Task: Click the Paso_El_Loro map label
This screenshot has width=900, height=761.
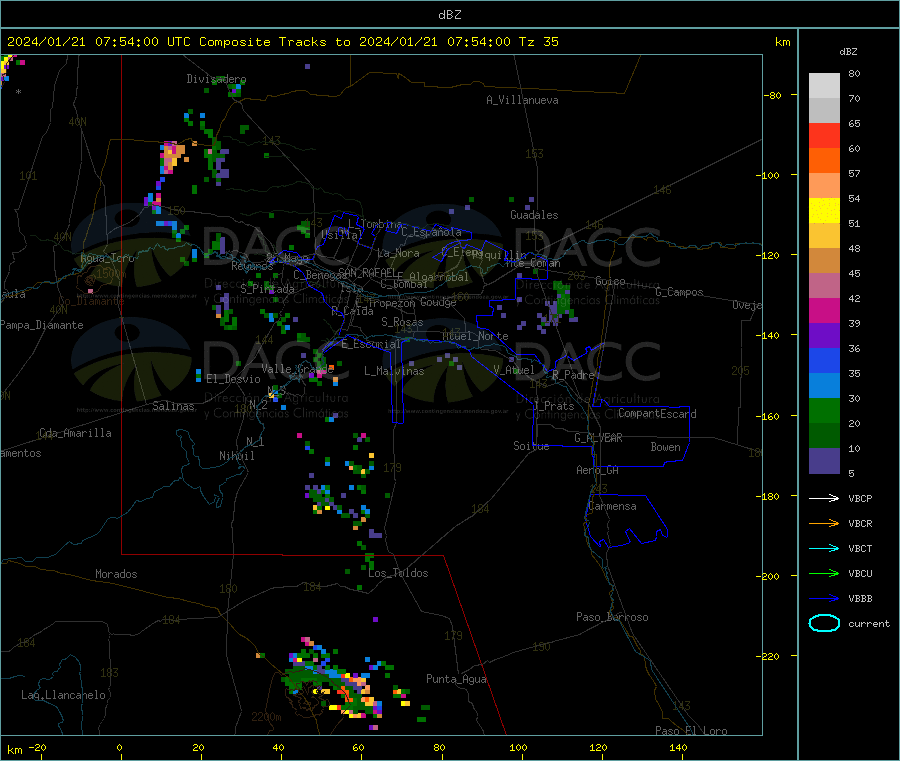Action: point(691,731)
